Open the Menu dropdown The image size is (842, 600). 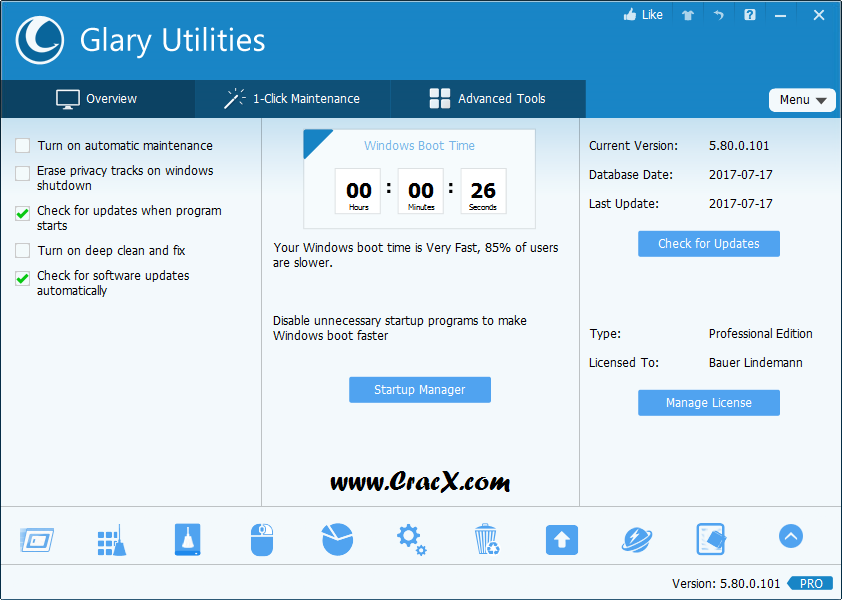[x=802, y=100]
